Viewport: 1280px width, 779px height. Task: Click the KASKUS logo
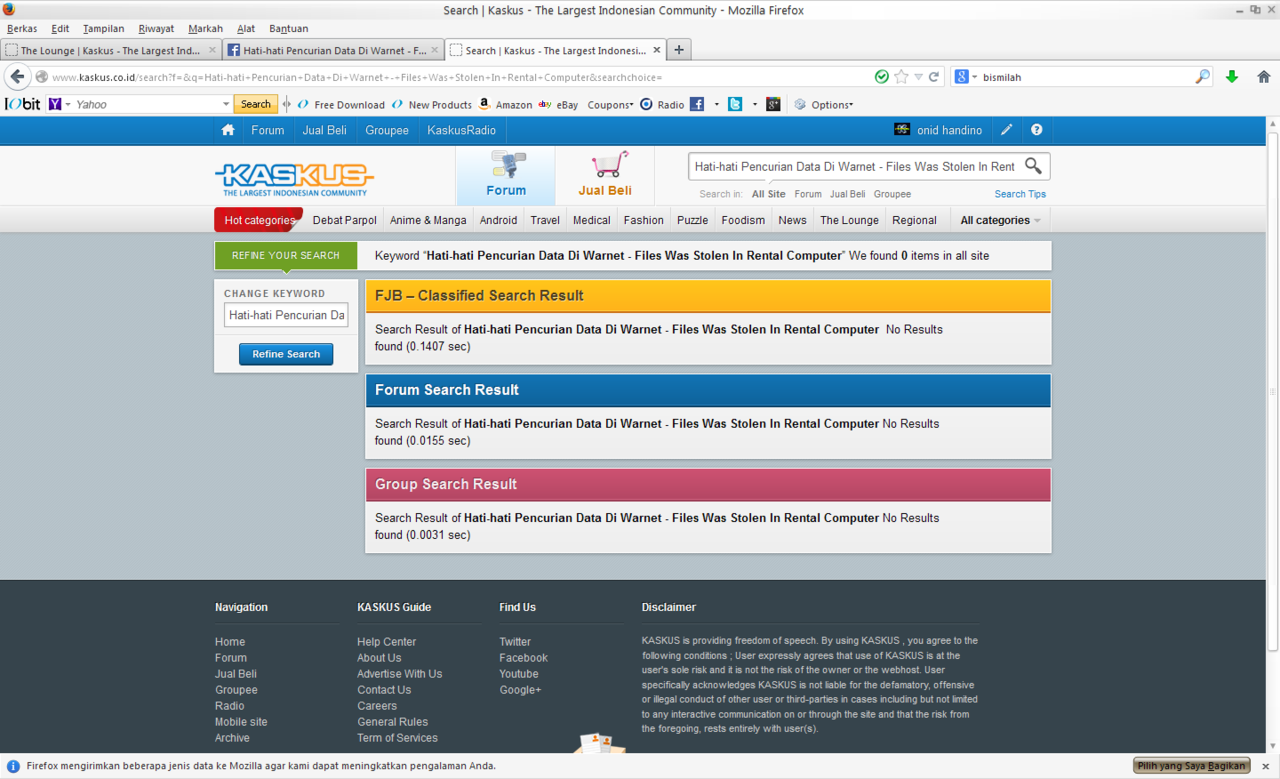point(294,179)
